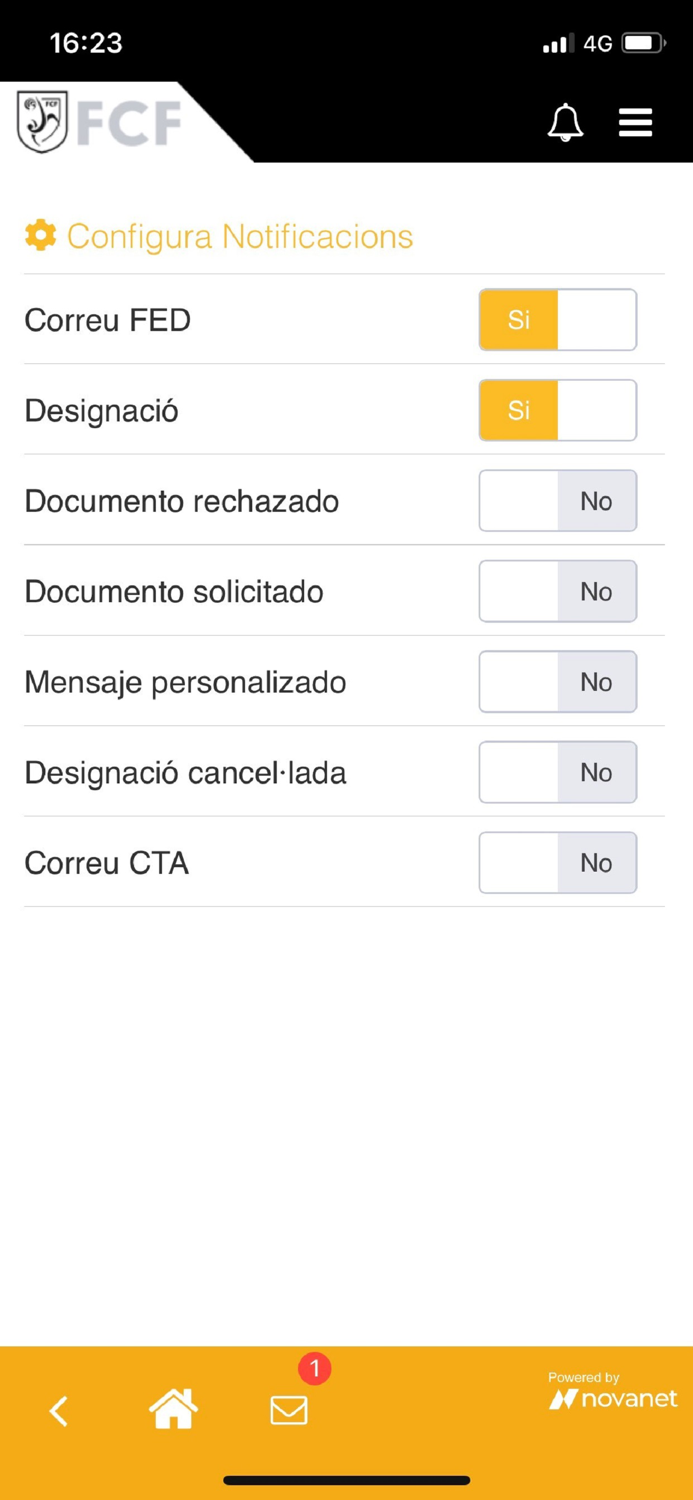Click the gear icon beside Configura Notificacions
Viewport: 693px width, 1500px height.
[38, 236]
